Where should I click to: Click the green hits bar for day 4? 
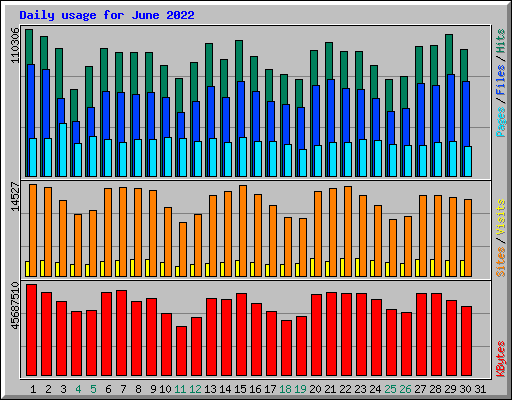tap(74, 105)
